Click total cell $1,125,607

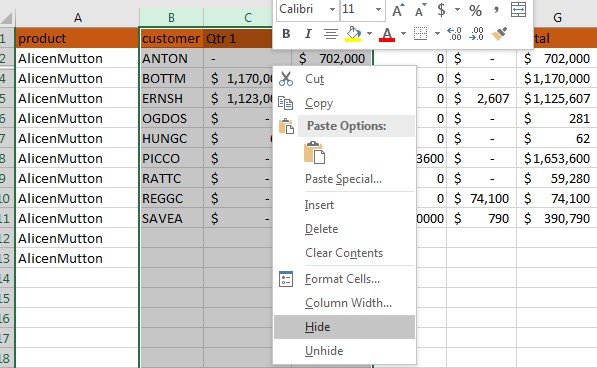[557, 99]
